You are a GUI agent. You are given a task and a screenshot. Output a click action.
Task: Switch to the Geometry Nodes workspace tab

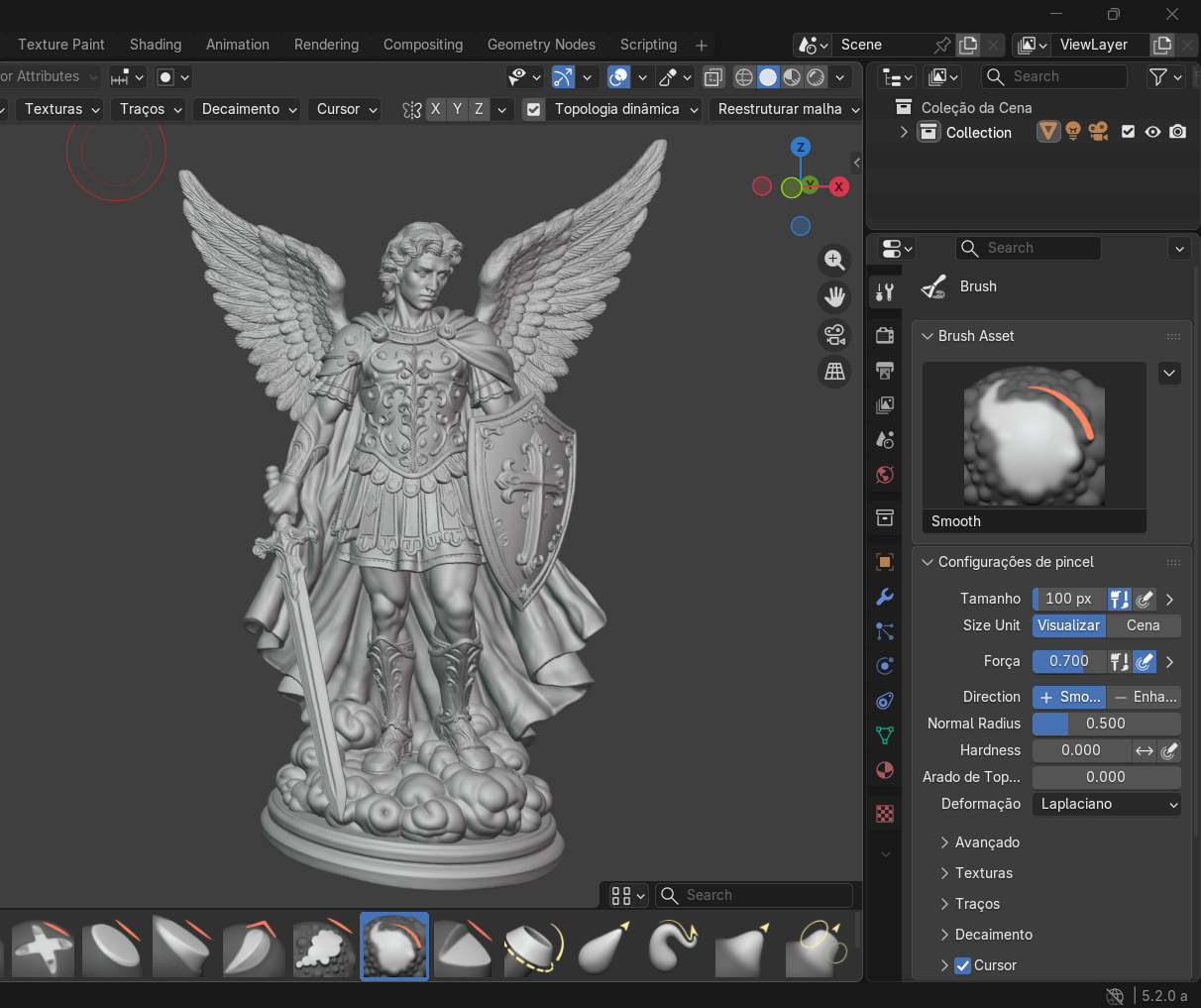(x=541, y=45)
